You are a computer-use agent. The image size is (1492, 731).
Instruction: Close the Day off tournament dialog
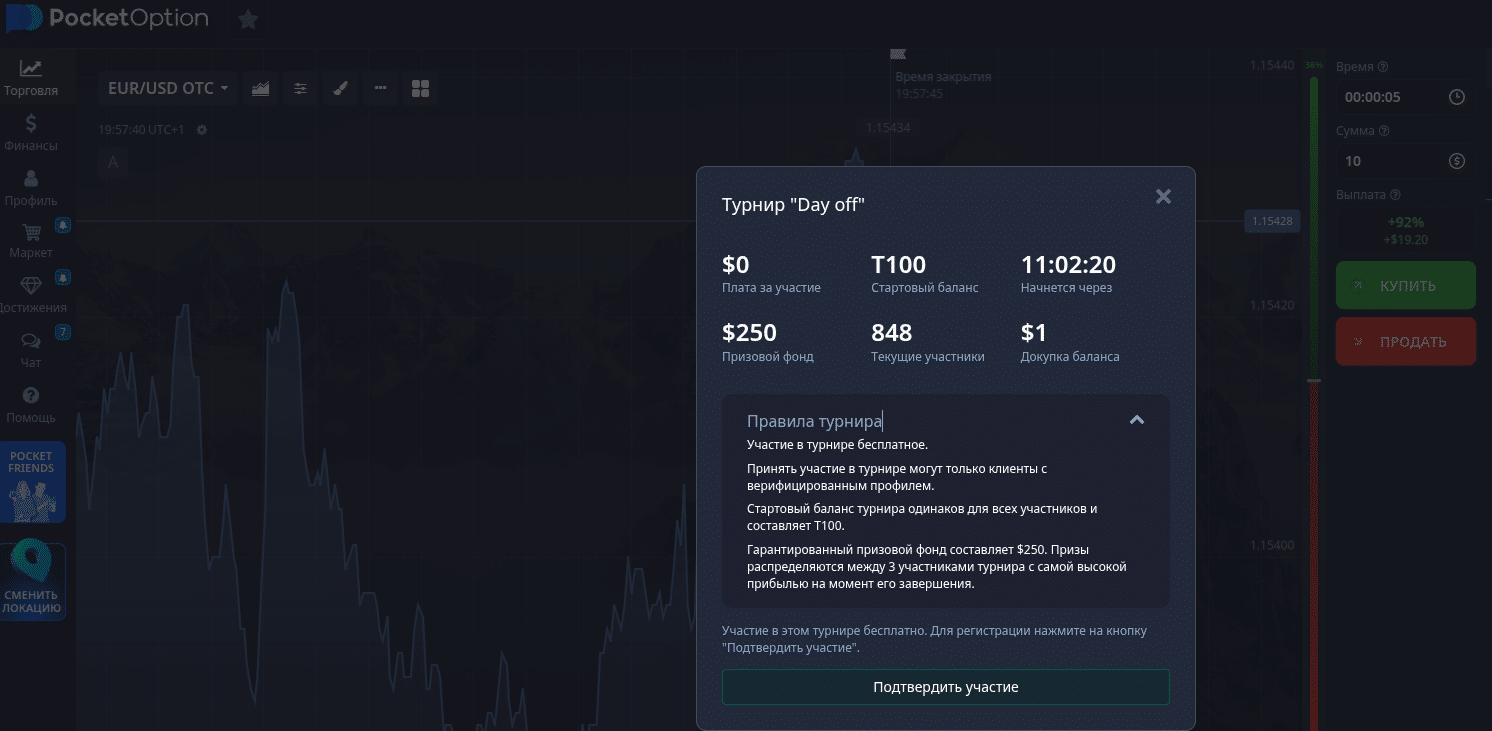coord(1163,197)
